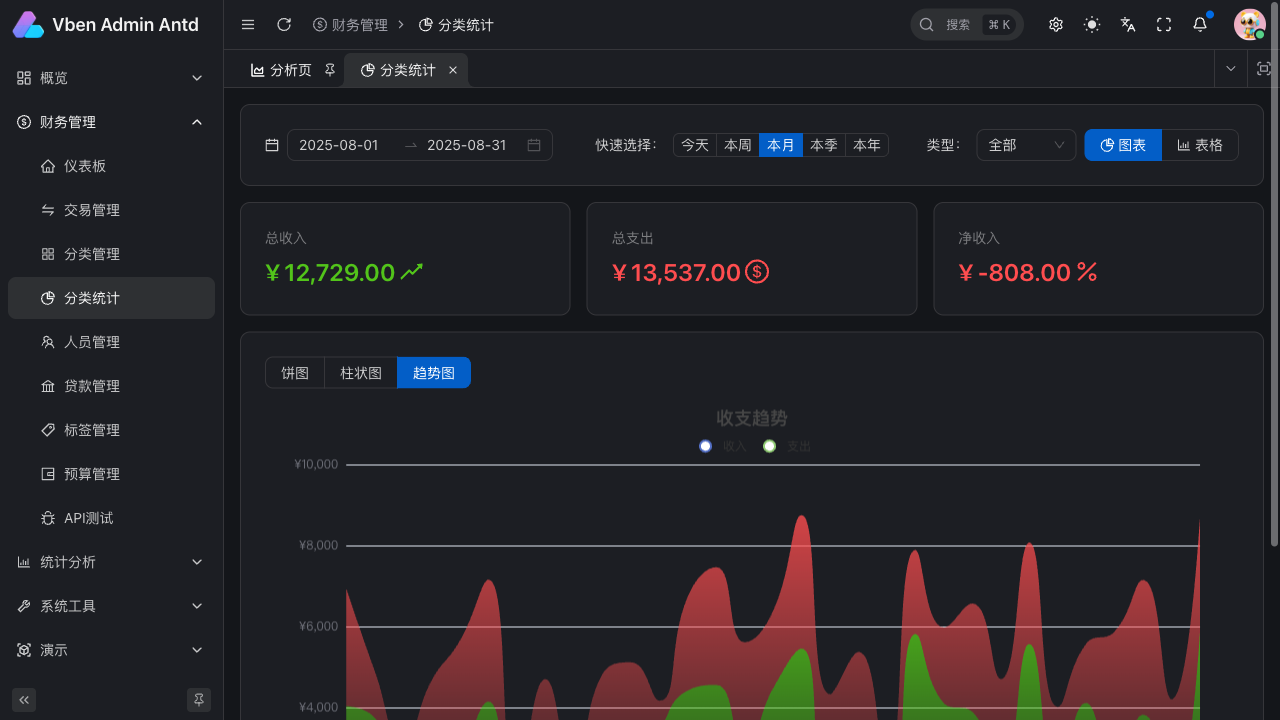Enter fullscreen mode via header icon
Image resolution: width=1280 pixels, height=720 pixels.
click(x=1164, y=25)
